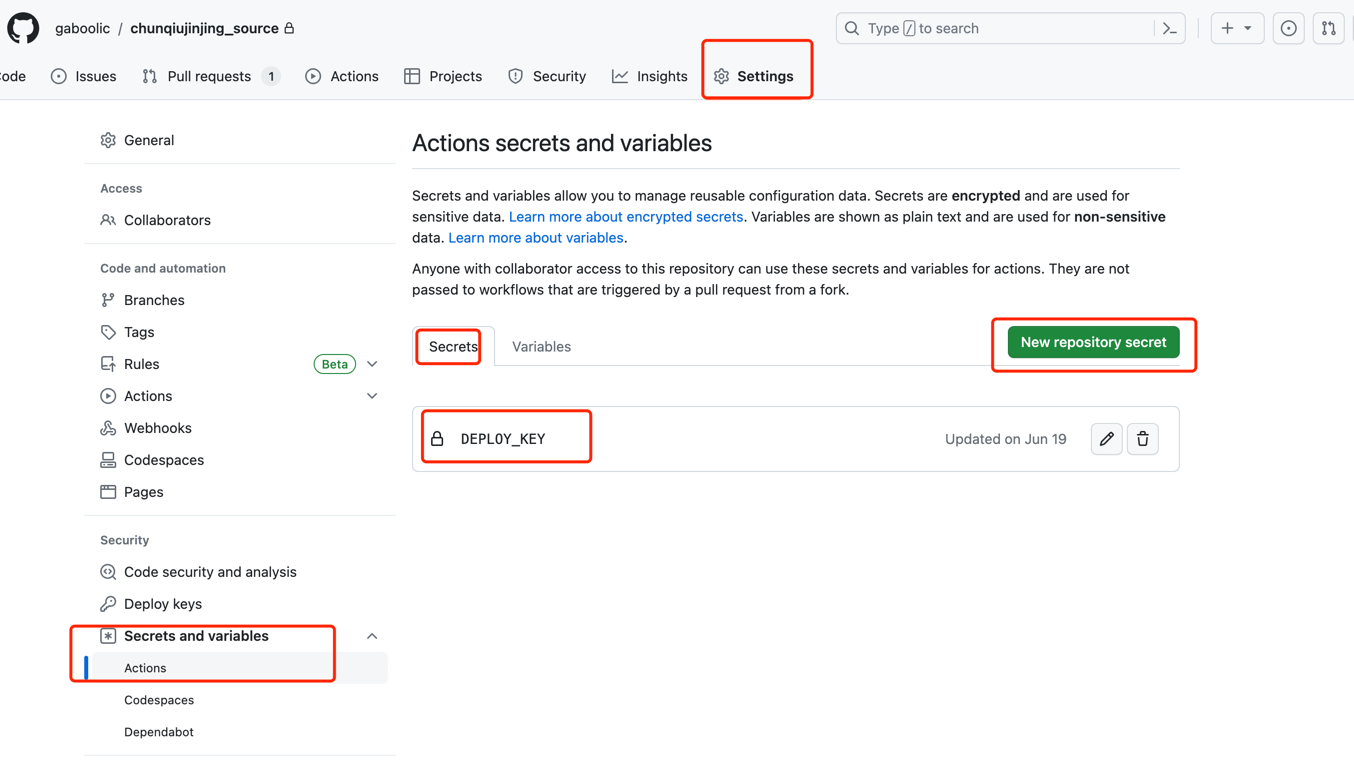Delete DEPLOY_KEY using the trash icon
The height and width of the screenshot is (770, 1354).
click(1142, 439)
